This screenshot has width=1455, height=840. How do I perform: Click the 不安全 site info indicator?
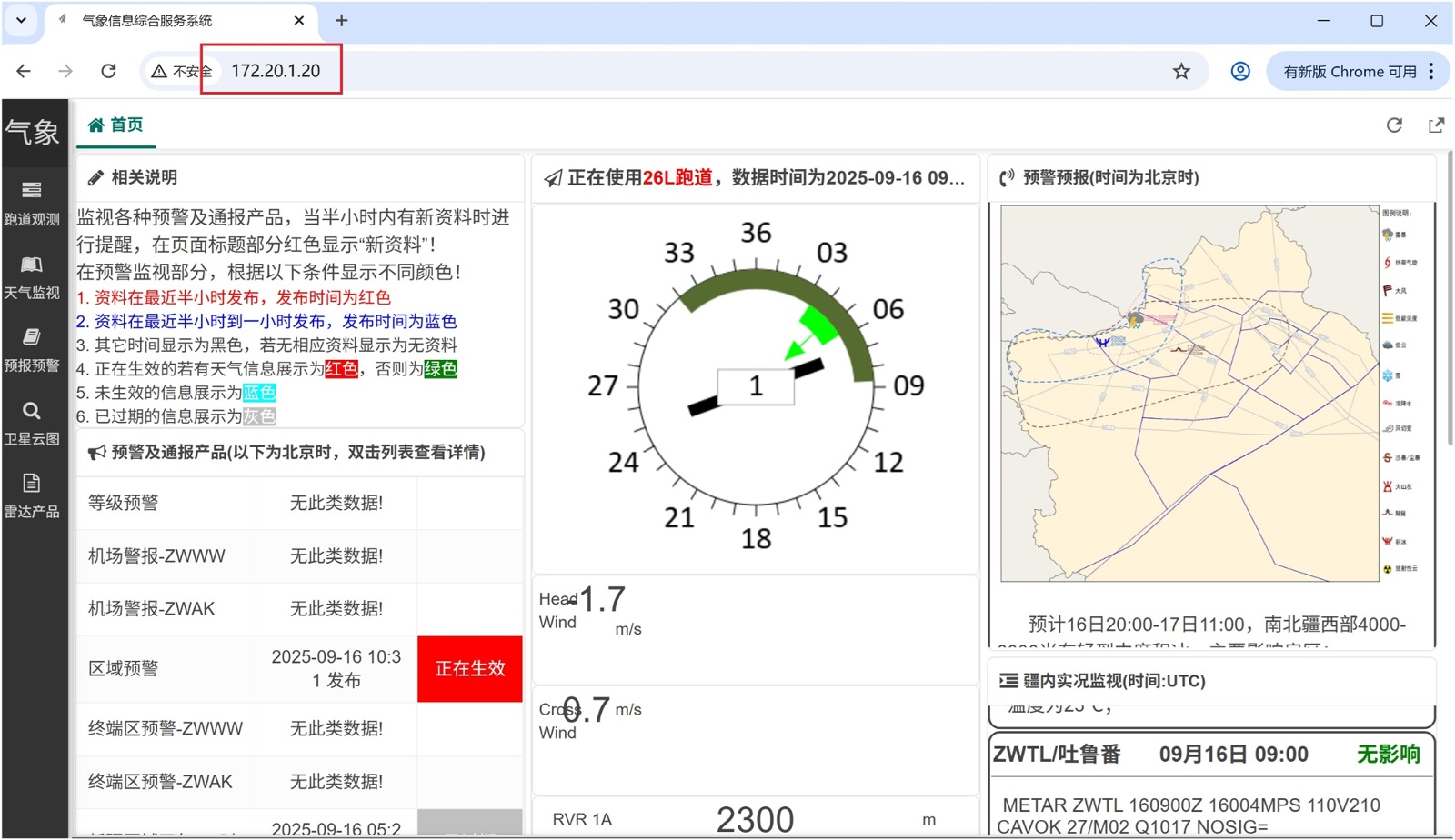click(181, 71)
